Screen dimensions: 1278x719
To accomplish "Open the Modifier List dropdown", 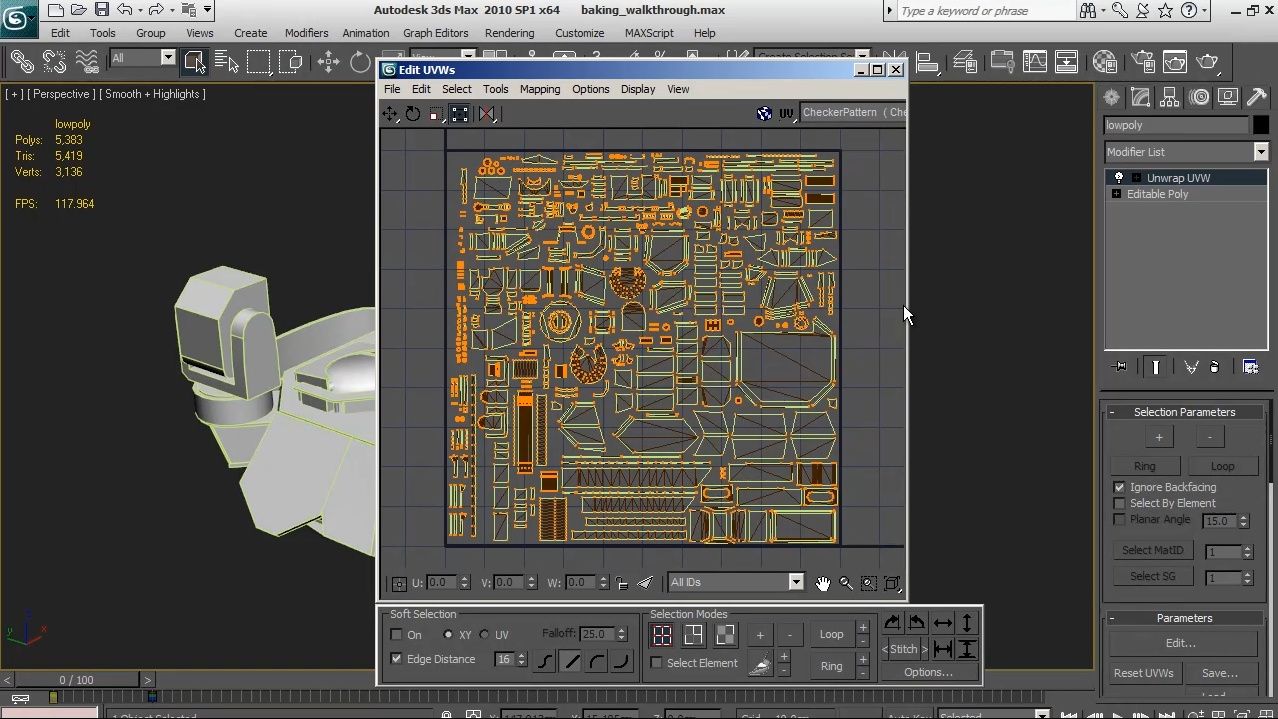I will click(x=1260, y=152).
